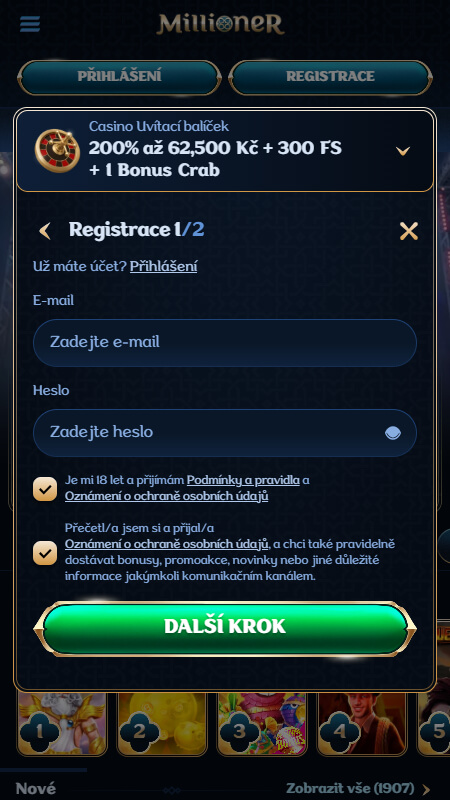
Task: Toggle password visibility eye icon
Action: tap(392, 433)
